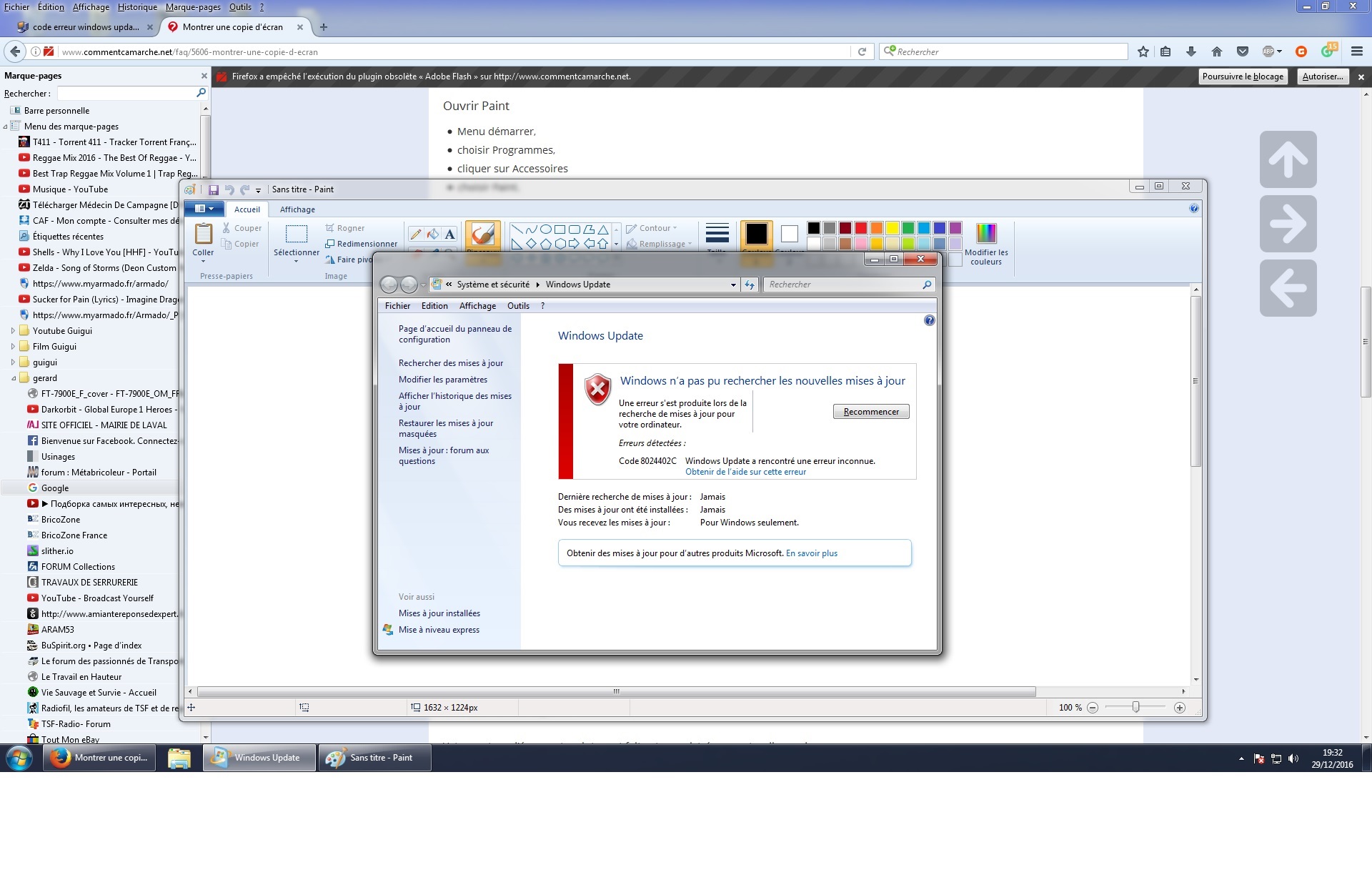The image size is (1372, 875).
Task: Click 'Poursuivre le blocage' button
Action: (x=1243, y=76)
